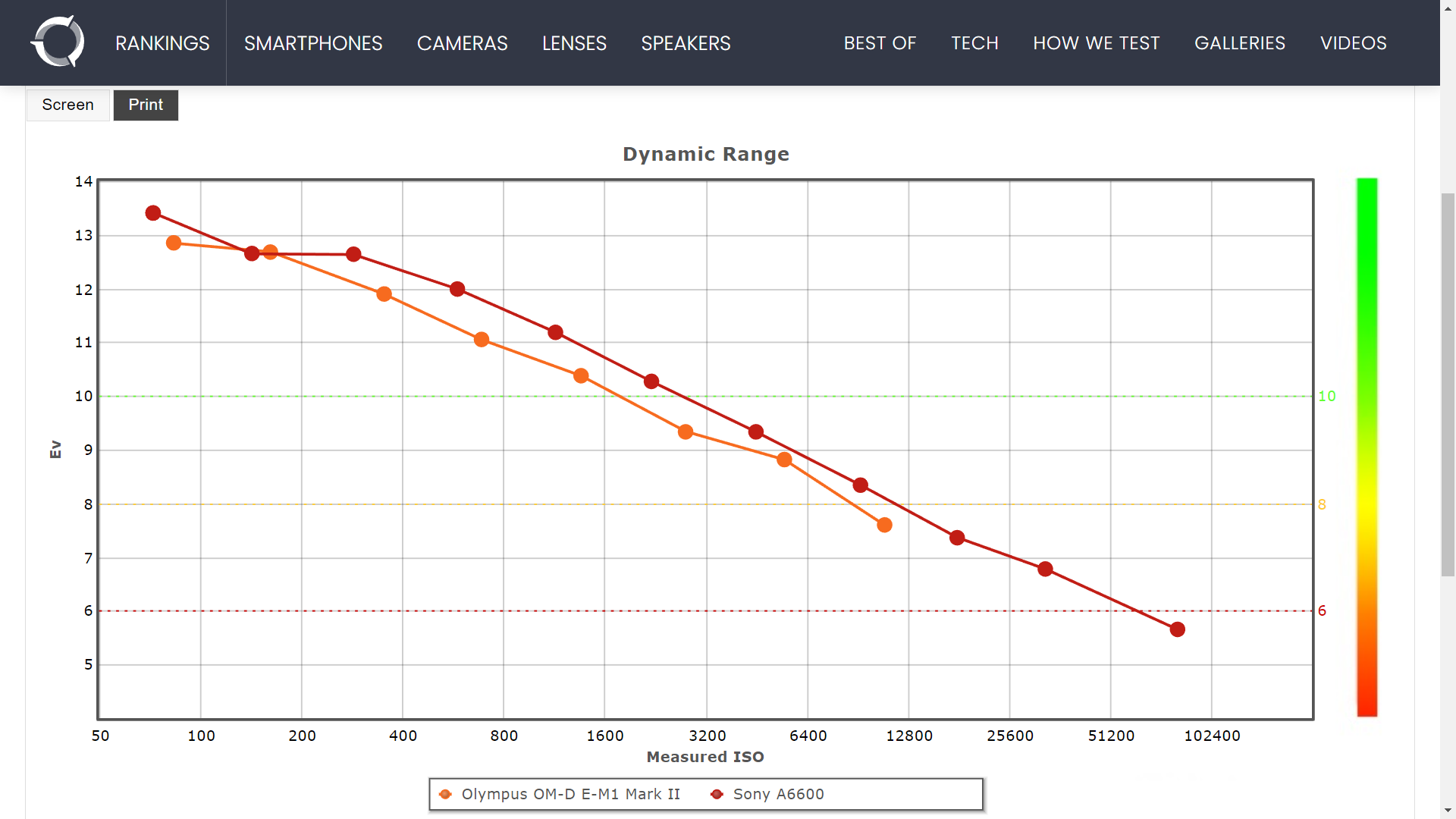Toggle Sony A6600 legend marker
Viewport: 1456px width, 819px height.
click(x=717, y=794)
